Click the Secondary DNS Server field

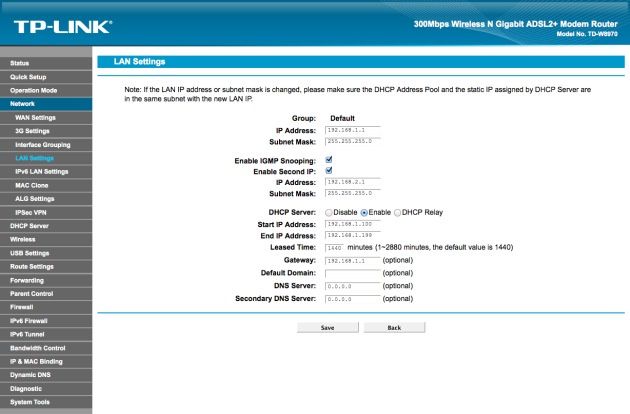coord(352,299)
